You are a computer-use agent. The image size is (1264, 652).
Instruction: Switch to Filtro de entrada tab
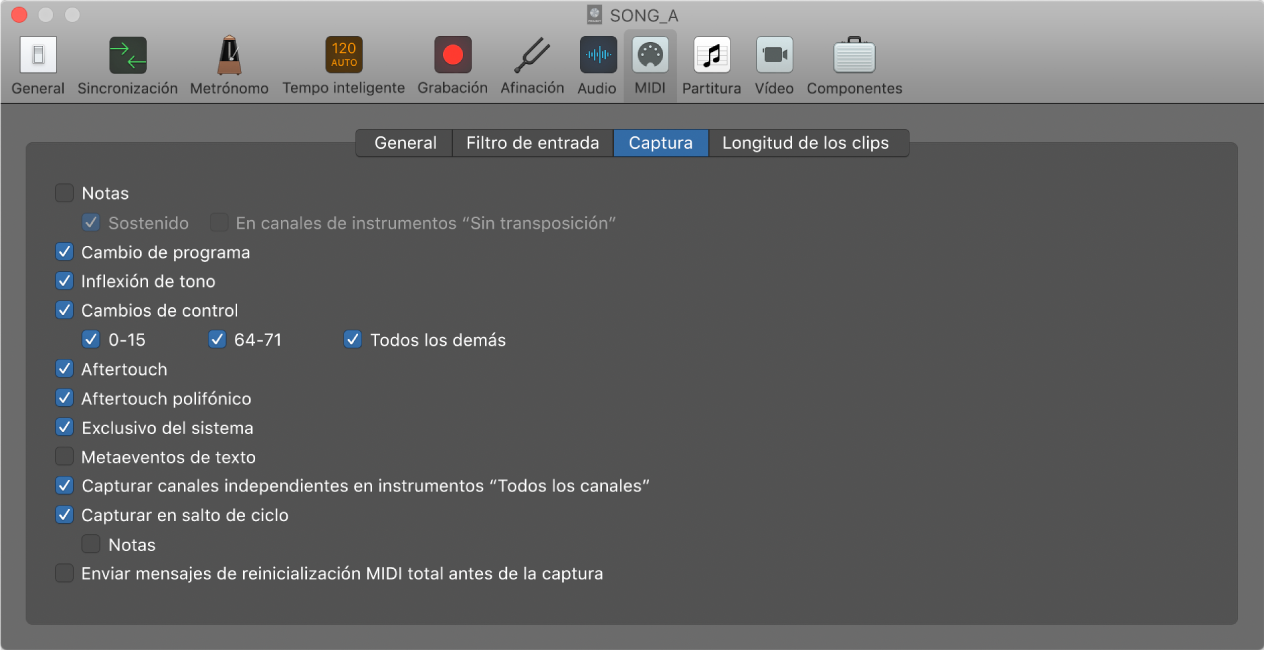point(533,143)
